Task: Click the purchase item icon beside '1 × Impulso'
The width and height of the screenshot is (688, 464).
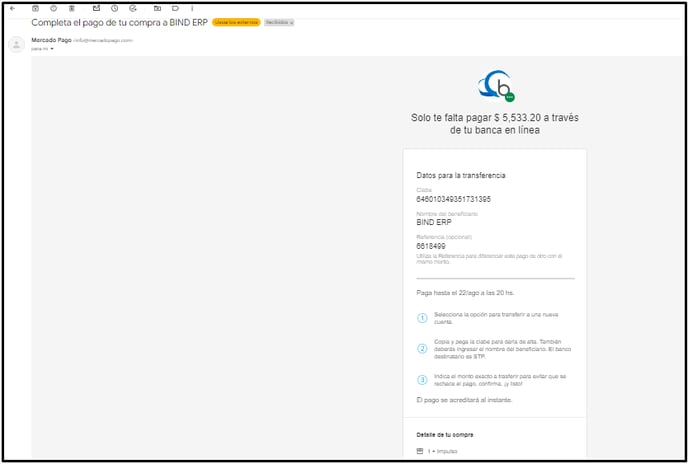Action: (x=420, y=451)
